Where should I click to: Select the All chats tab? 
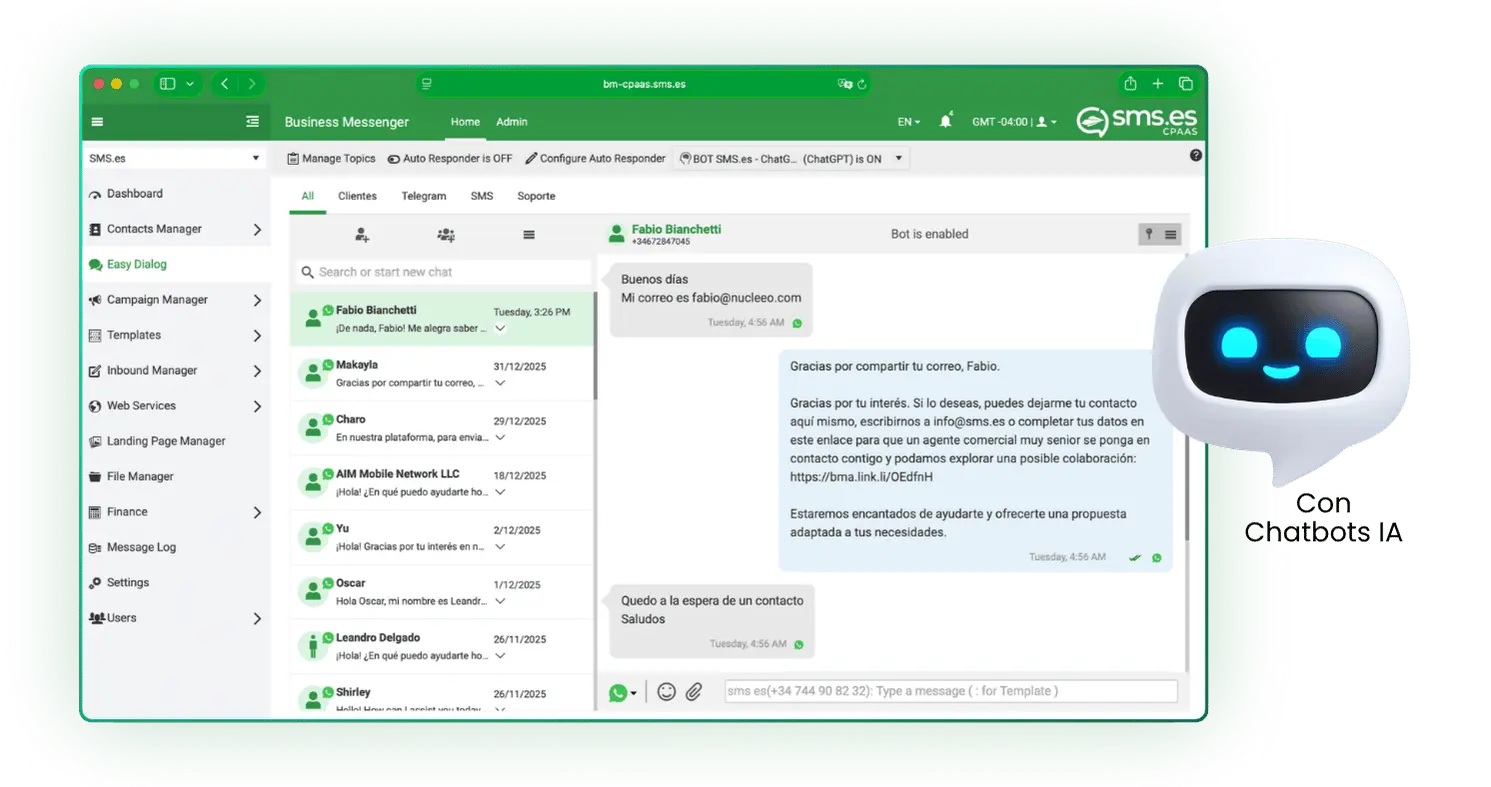pyautogui.click(x=308, y=196)
